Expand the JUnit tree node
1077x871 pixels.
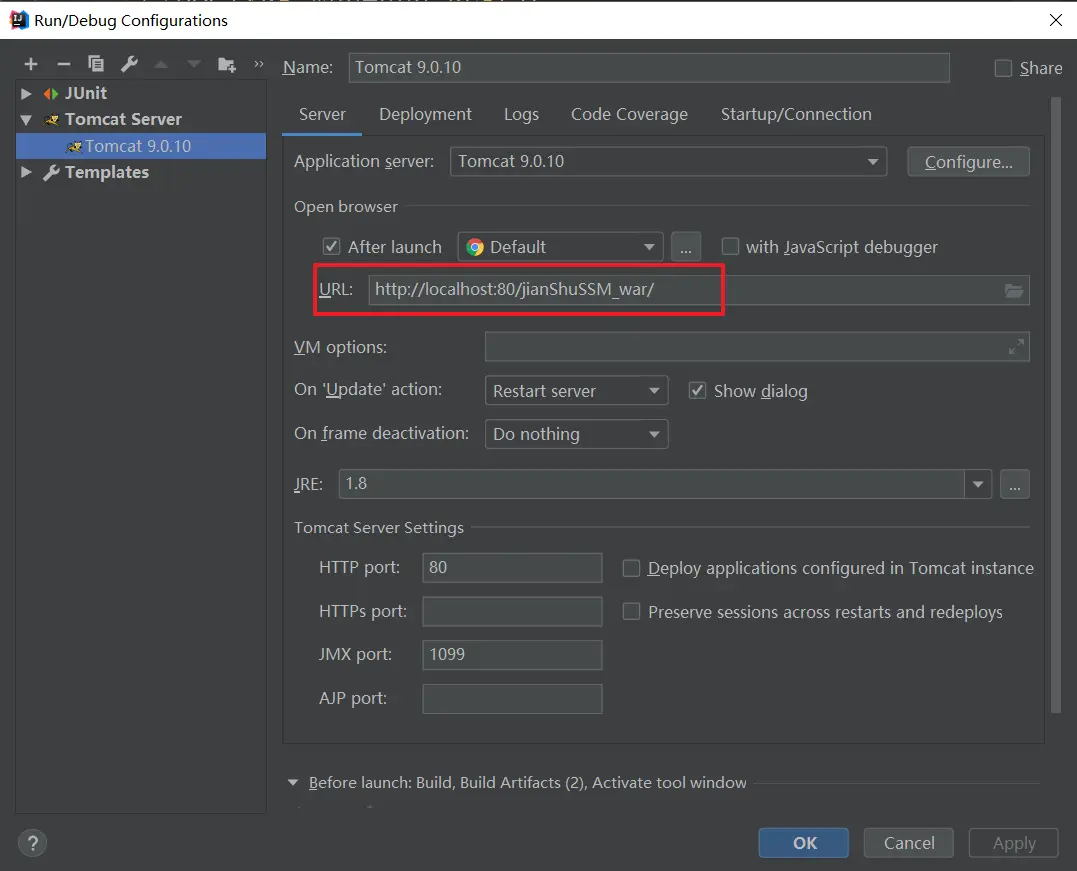(x=26, y=93)
